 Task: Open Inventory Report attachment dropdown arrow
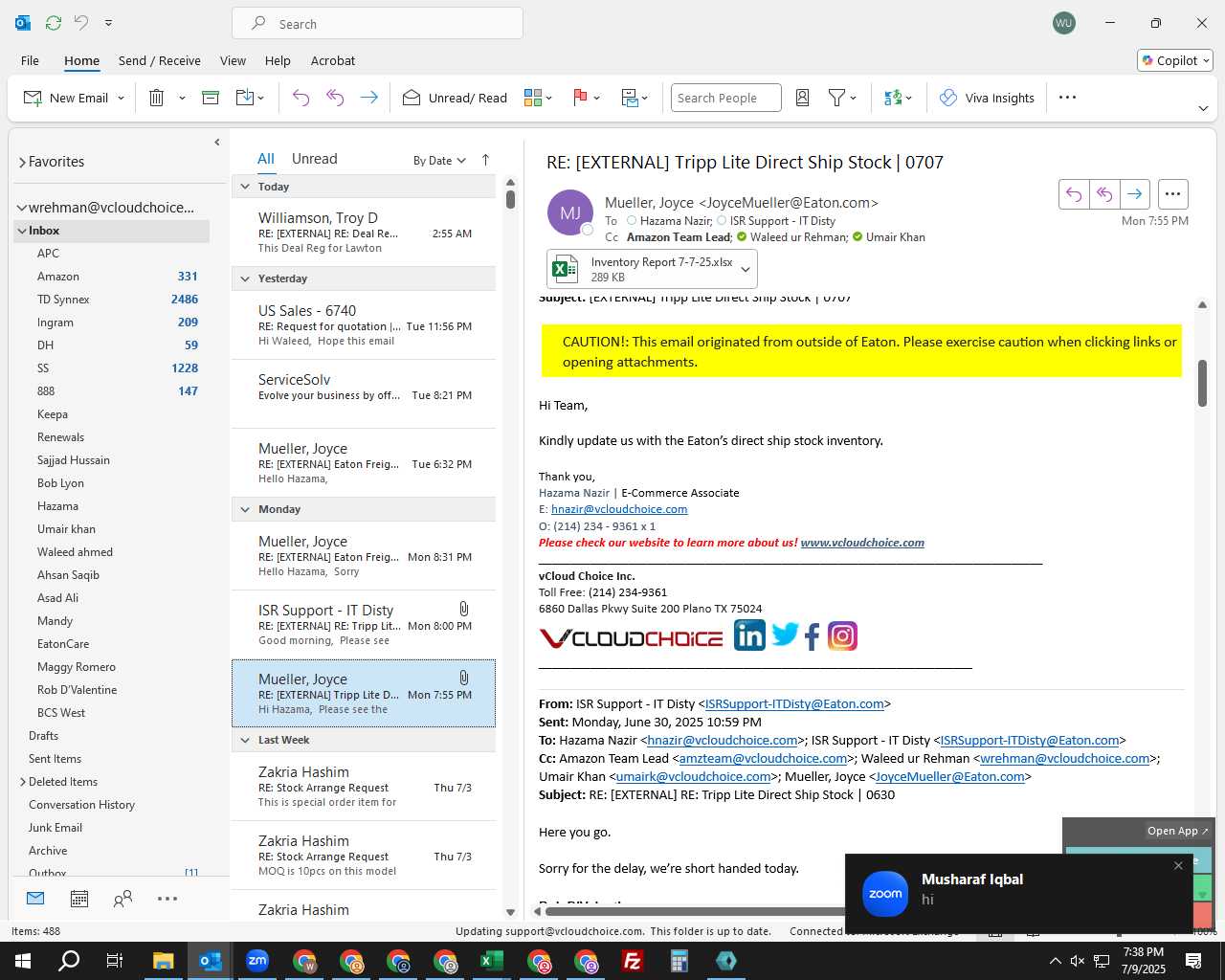click(745, 269)
